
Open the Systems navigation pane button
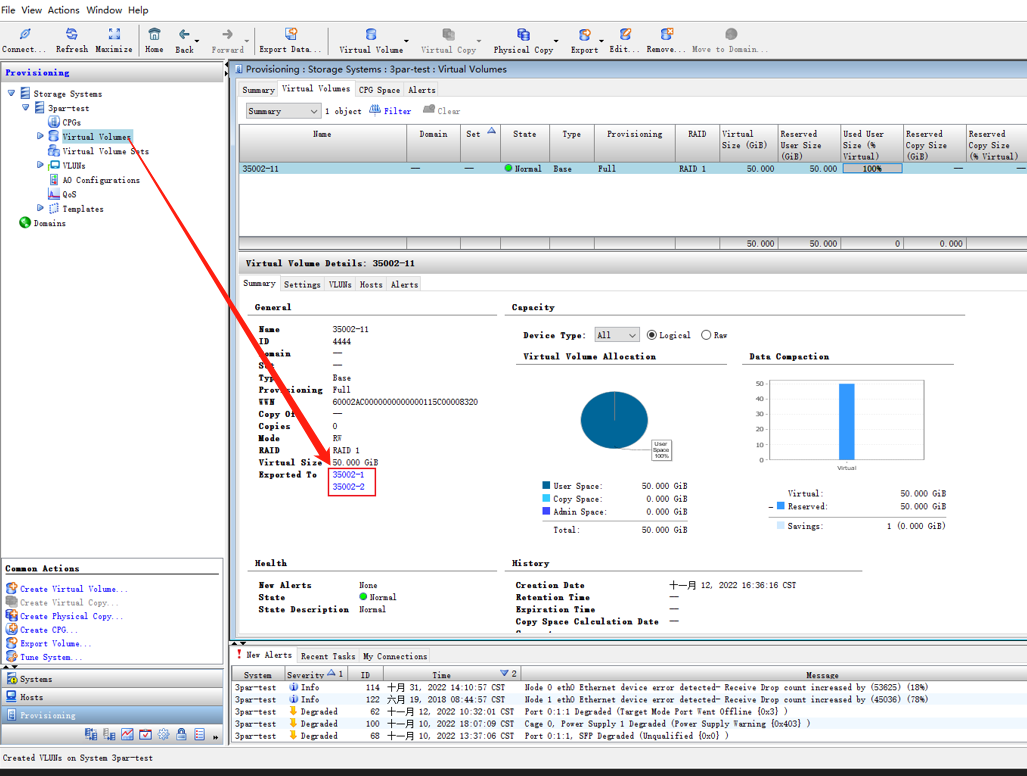coord(113,678)
